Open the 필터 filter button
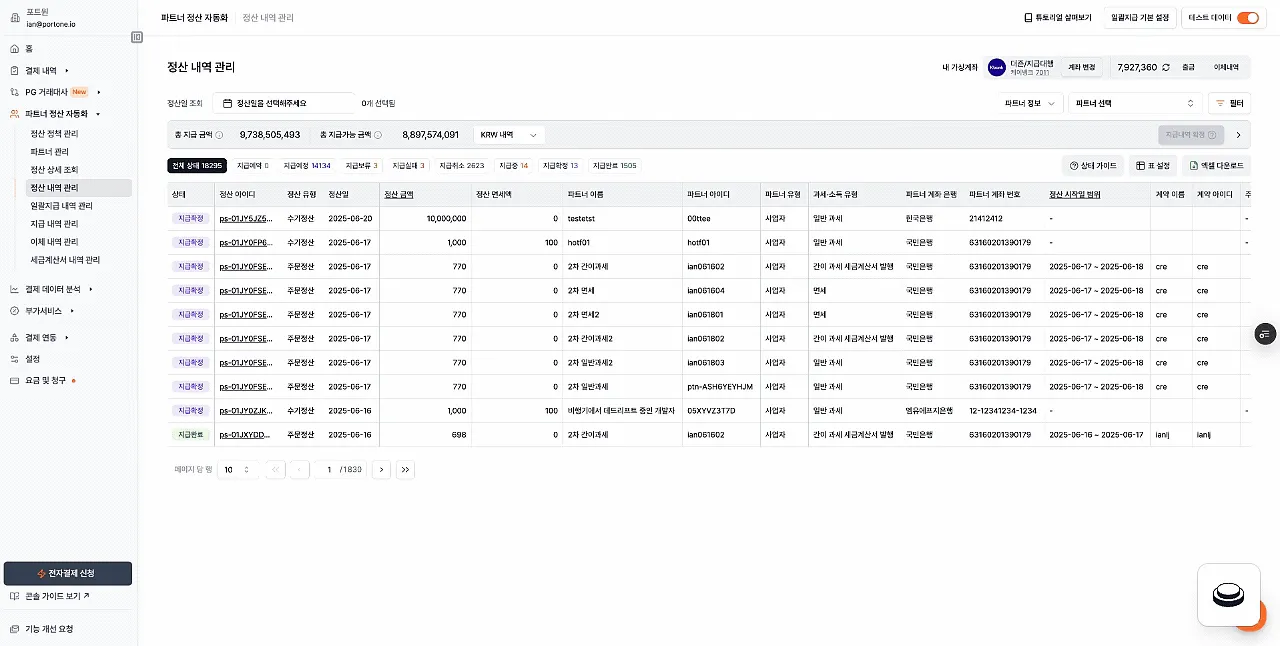The image size is (1280, 646). click(1229, 103)
